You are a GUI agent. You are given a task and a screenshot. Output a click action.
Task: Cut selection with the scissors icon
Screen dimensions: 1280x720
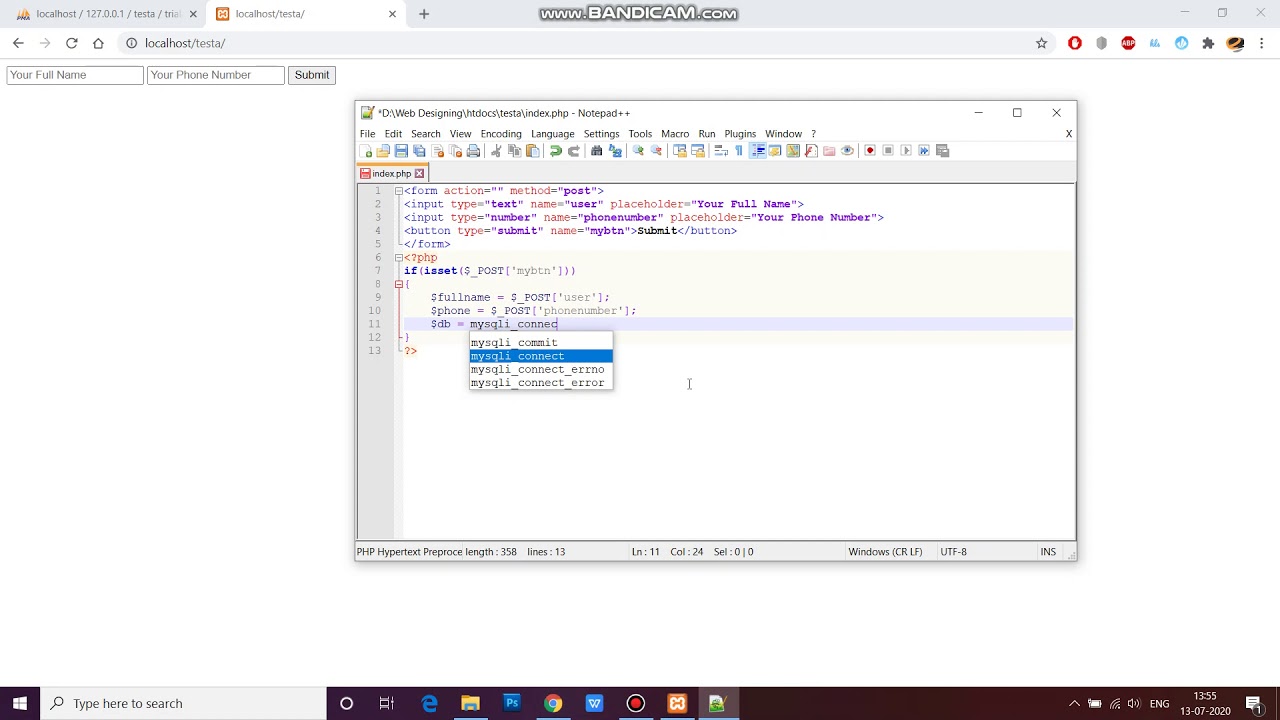click(495, 151)
